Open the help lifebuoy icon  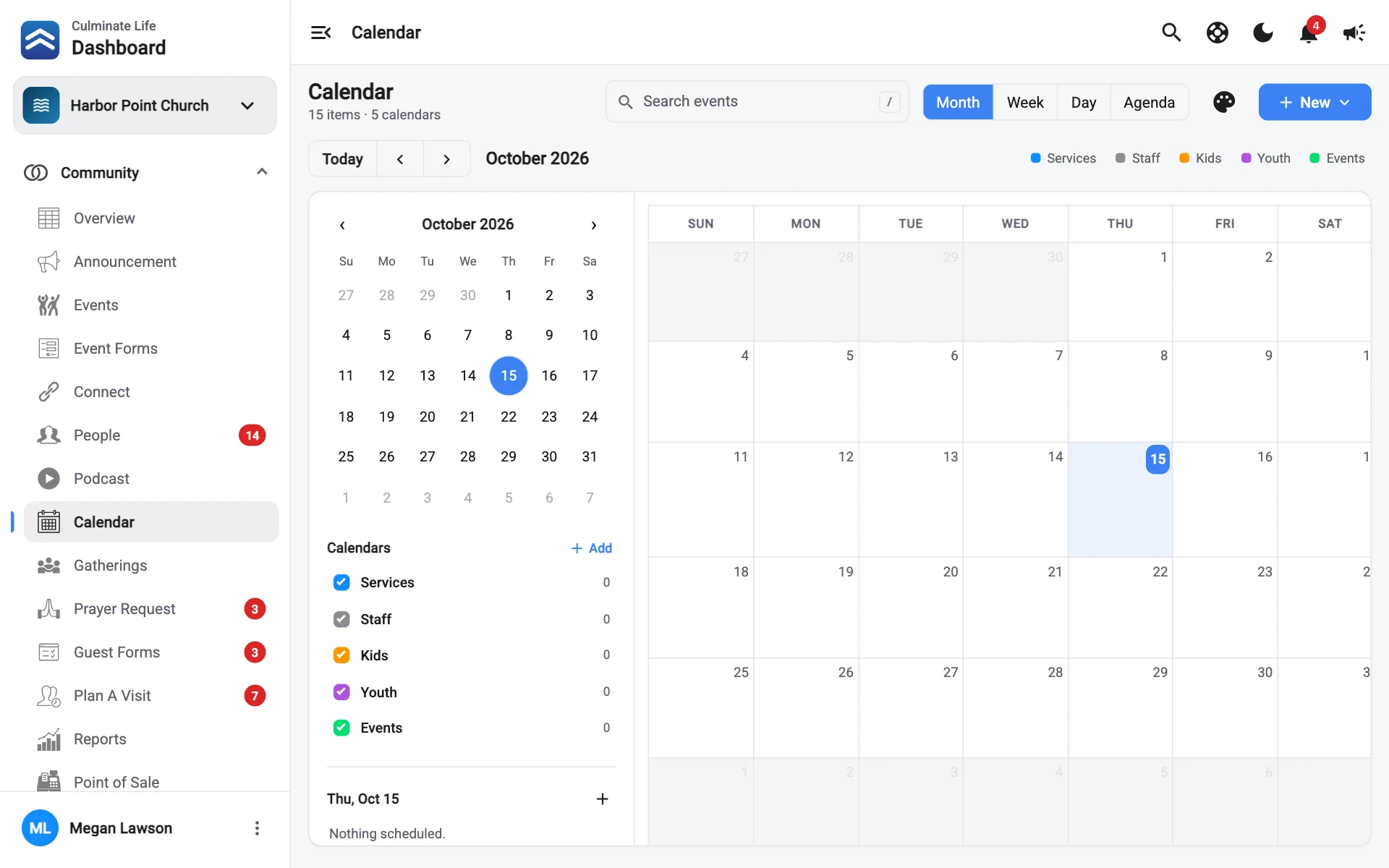pos(1218,33)
